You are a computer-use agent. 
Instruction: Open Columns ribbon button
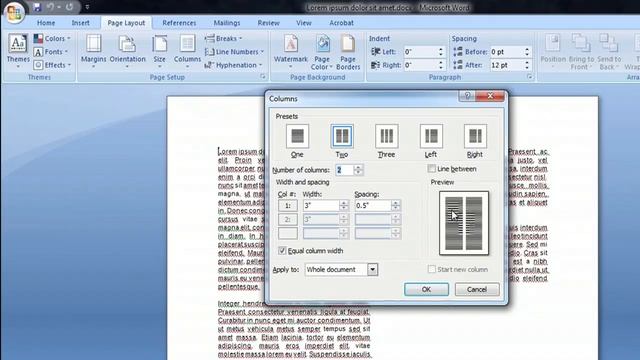(187, 51)
